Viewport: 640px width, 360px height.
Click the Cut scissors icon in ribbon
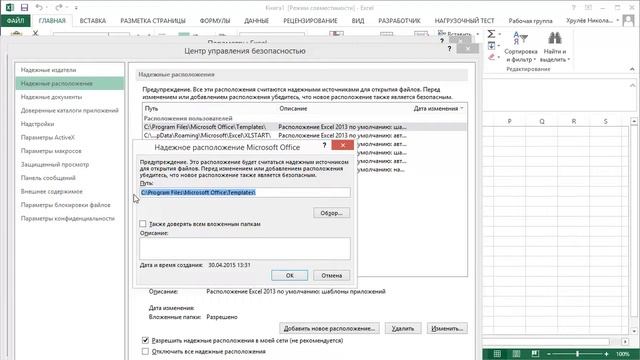36,33
